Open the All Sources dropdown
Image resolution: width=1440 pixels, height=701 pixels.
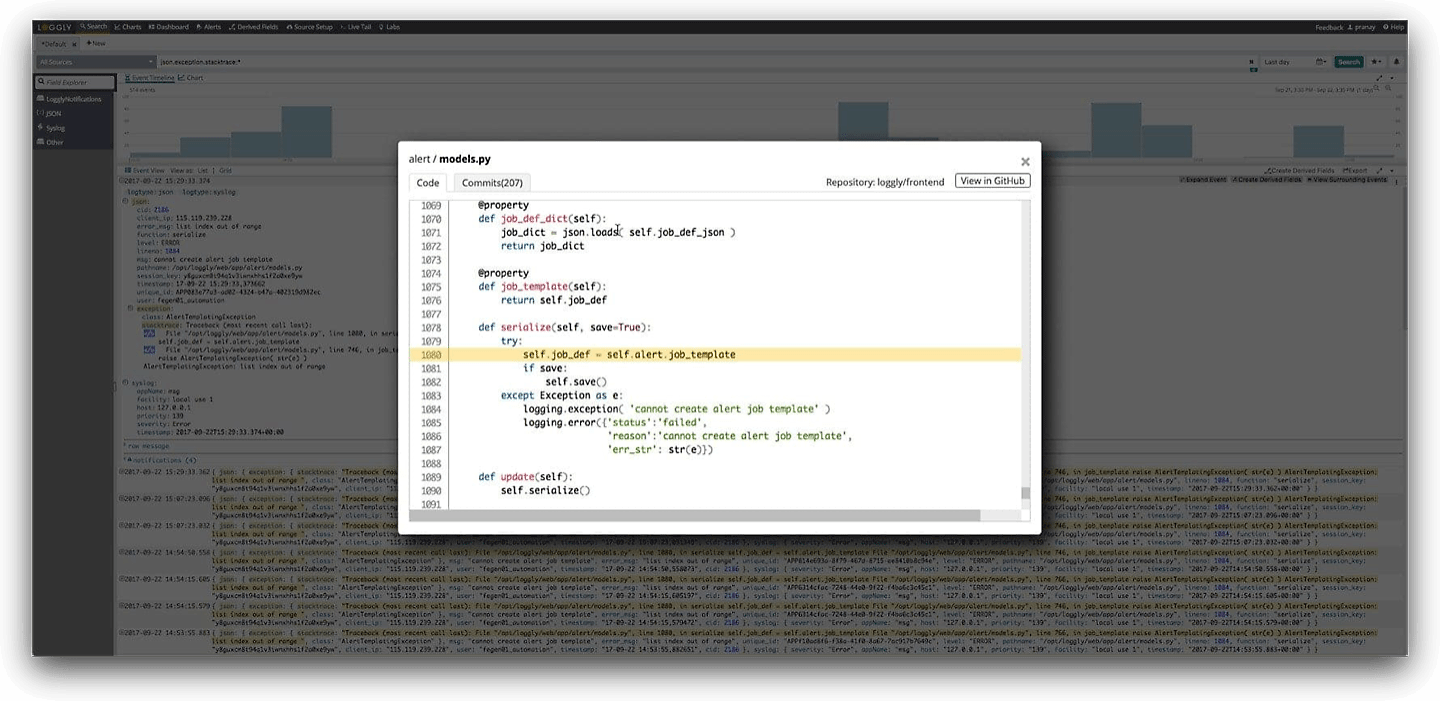point(95,62)
